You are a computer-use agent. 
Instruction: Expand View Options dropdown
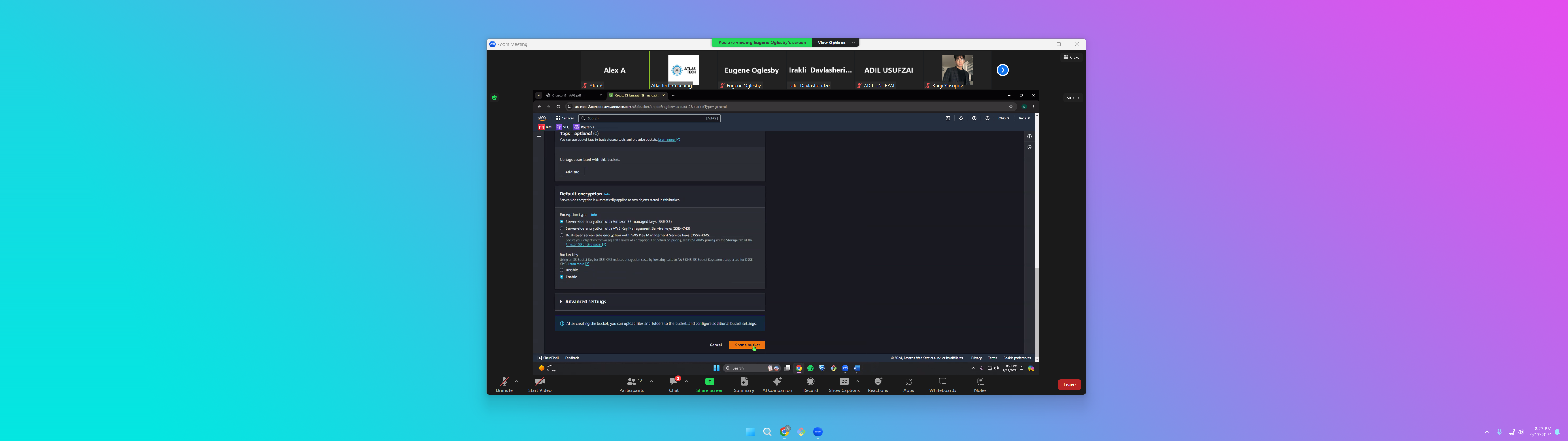point(835,43)
